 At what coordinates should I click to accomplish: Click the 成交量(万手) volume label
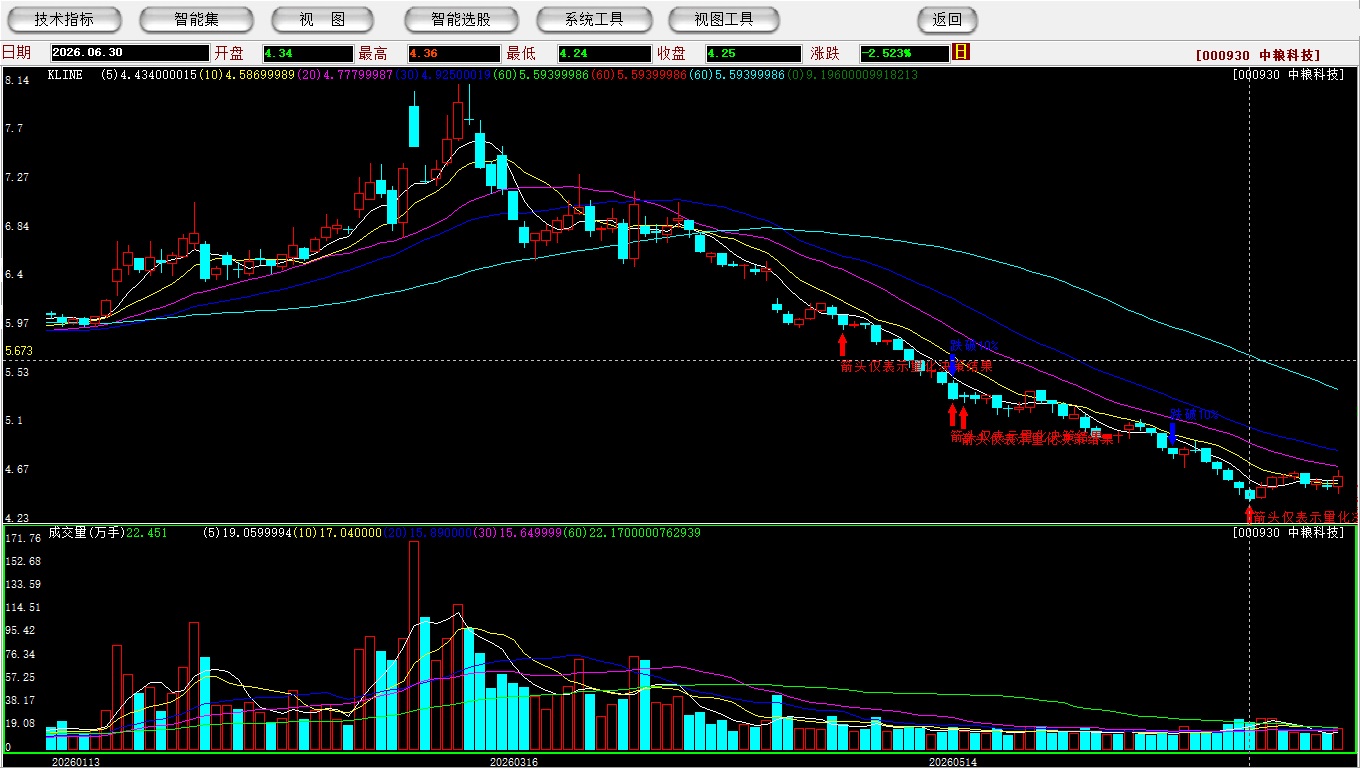pos(88,533)
